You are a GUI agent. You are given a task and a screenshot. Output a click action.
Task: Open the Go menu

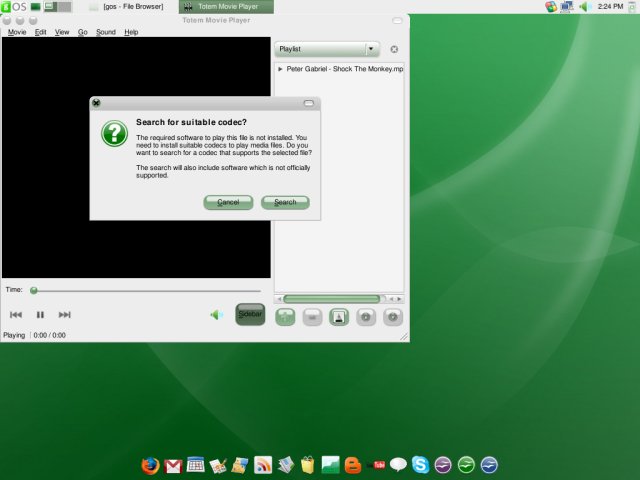[82, 32]
